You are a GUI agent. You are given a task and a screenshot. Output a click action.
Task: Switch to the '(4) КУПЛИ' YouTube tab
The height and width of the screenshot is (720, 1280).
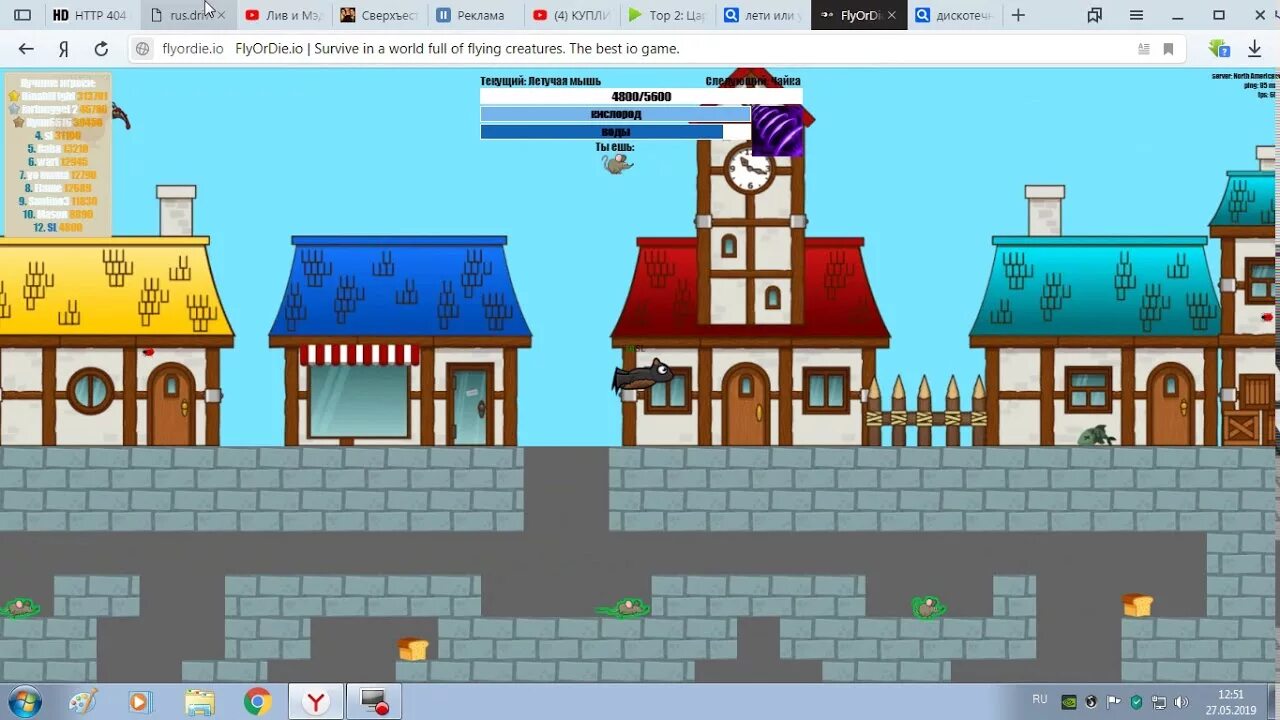pyautogui.click(x=571, y=15)
